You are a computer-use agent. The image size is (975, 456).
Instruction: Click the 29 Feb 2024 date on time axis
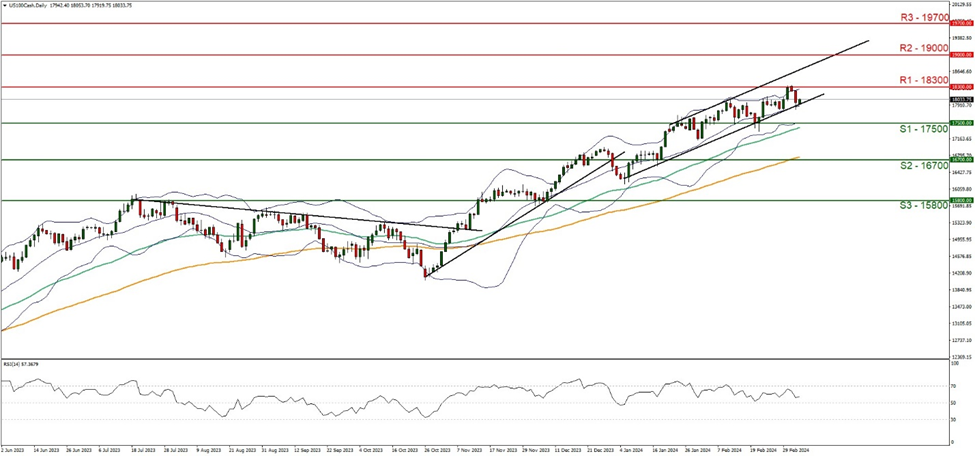pyautogui.click(x=795, y=451)
